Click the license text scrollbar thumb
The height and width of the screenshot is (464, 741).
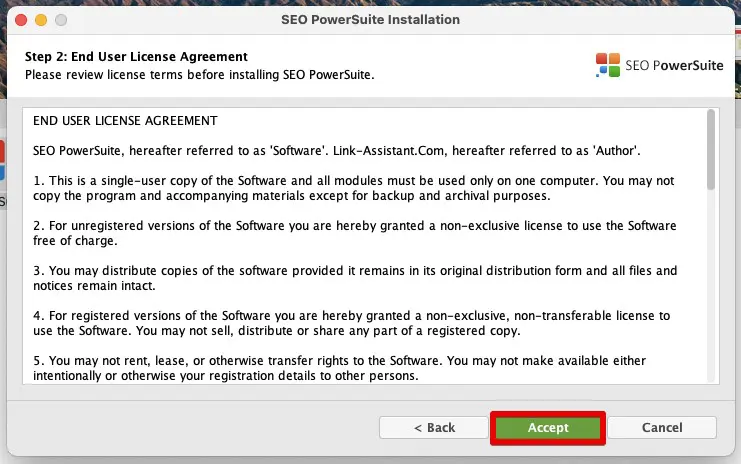[x=711, y=150]
